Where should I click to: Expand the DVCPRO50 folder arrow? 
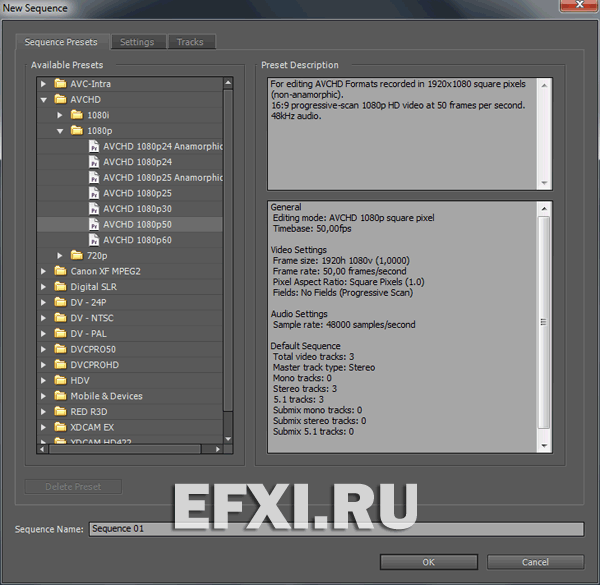[43, 349]
